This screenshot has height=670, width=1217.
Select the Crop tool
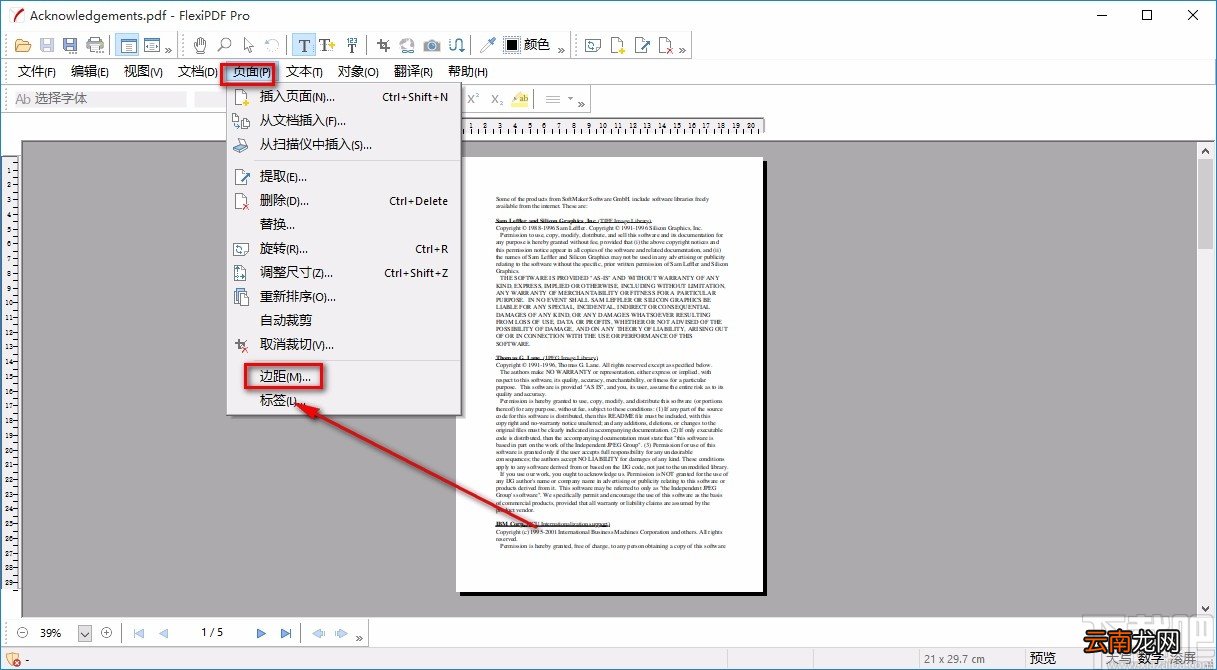click(384, 45)
